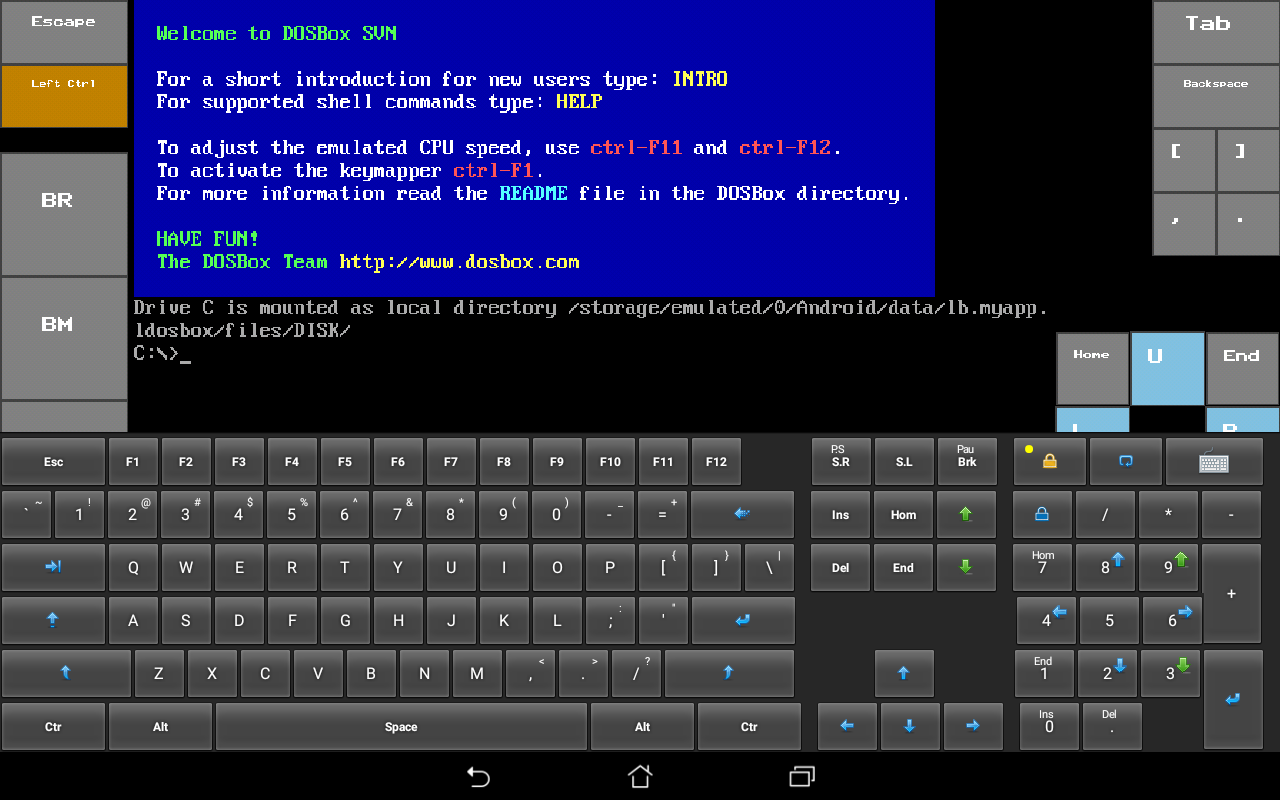Toggle the right Shift key after the slash
The image size is (1280, 800).
[729, 673]
